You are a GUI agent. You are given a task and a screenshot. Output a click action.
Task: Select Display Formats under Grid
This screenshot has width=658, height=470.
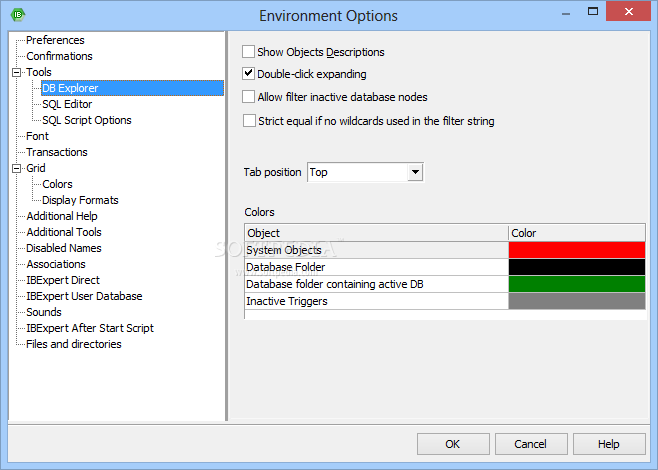coord(80,200)
